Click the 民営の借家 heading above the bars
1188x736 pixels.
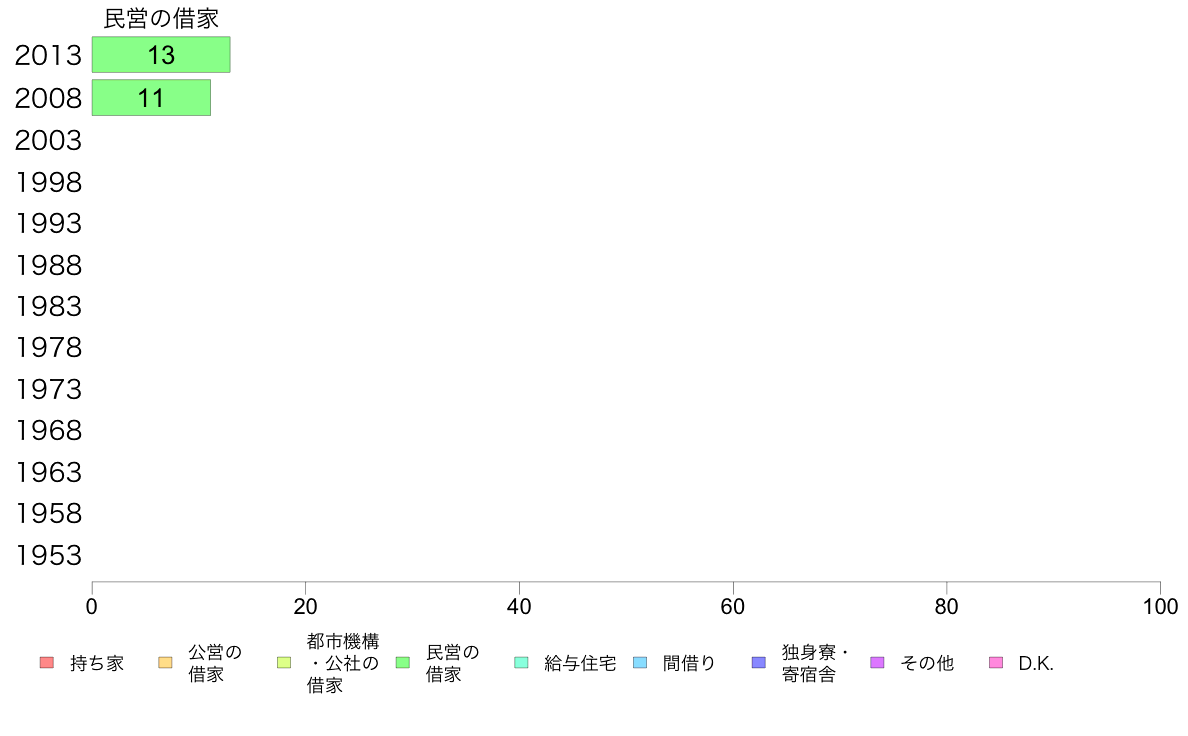tap(161, 19)
